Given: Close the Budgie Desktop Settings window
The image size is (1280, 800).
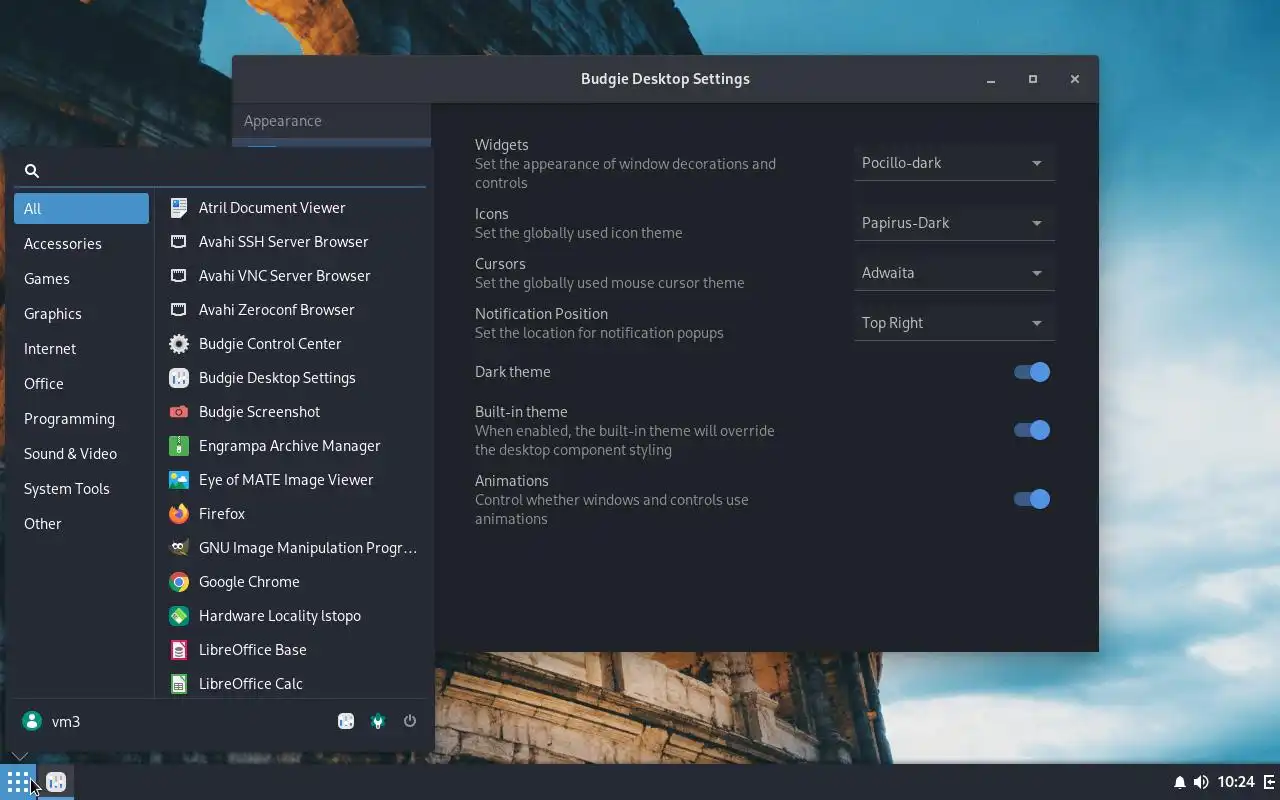Looking at the screenshot, I should 1075,79.
